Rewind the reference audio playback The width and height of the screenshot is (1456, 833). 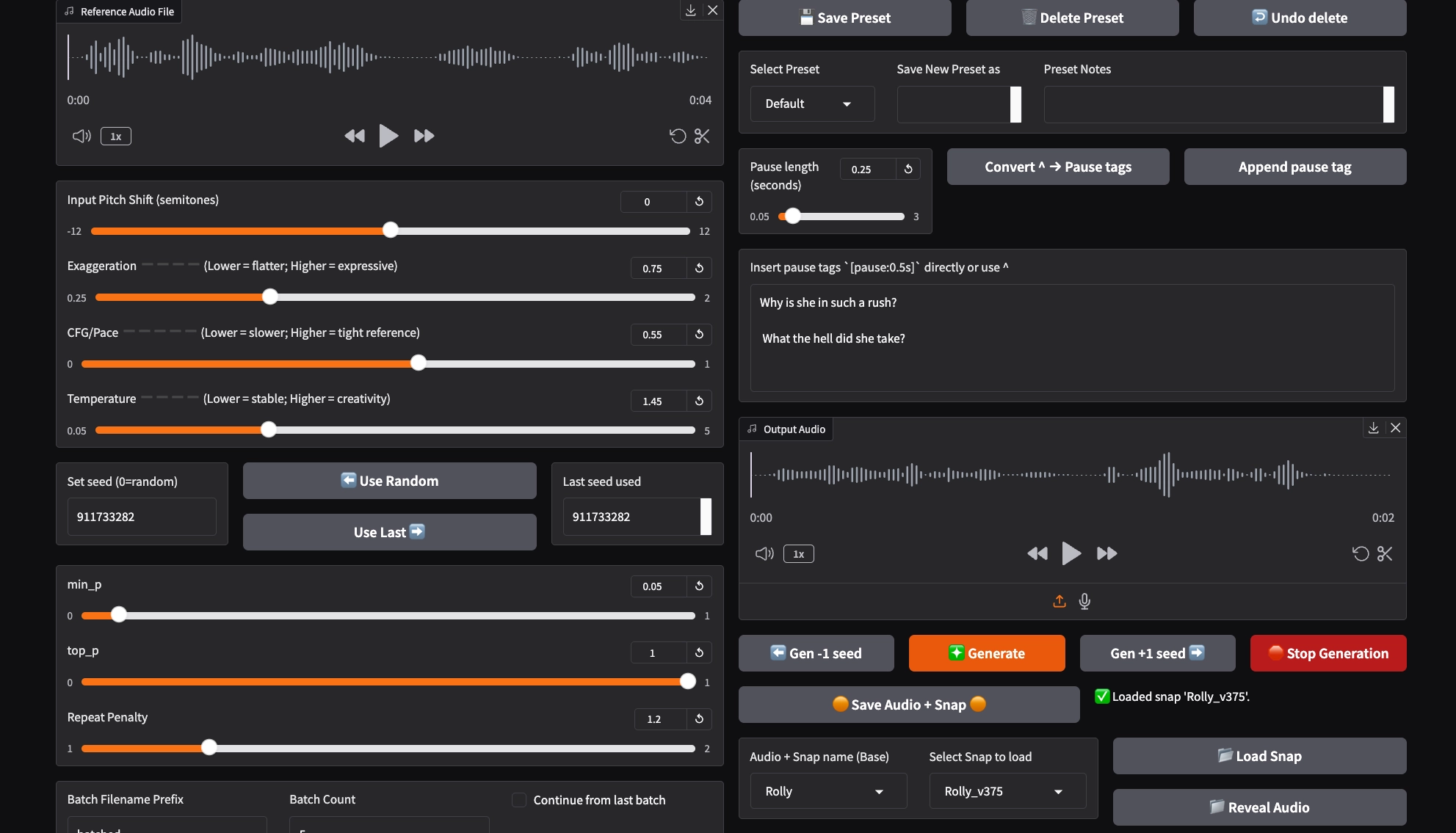pyautogui.click(x=355, y=136)
